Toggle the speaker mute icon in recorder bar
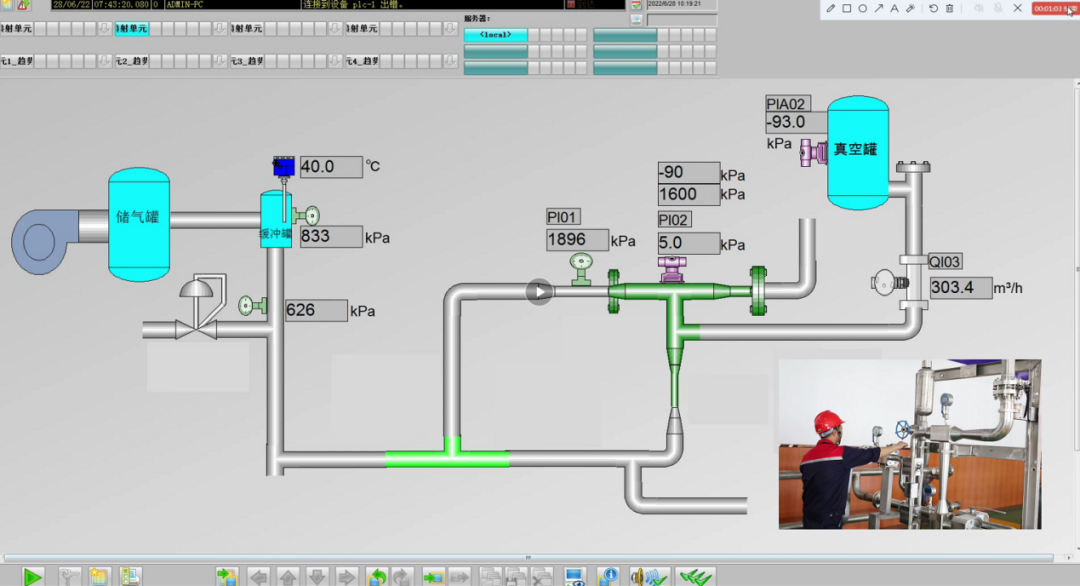 tap(978, 8)
